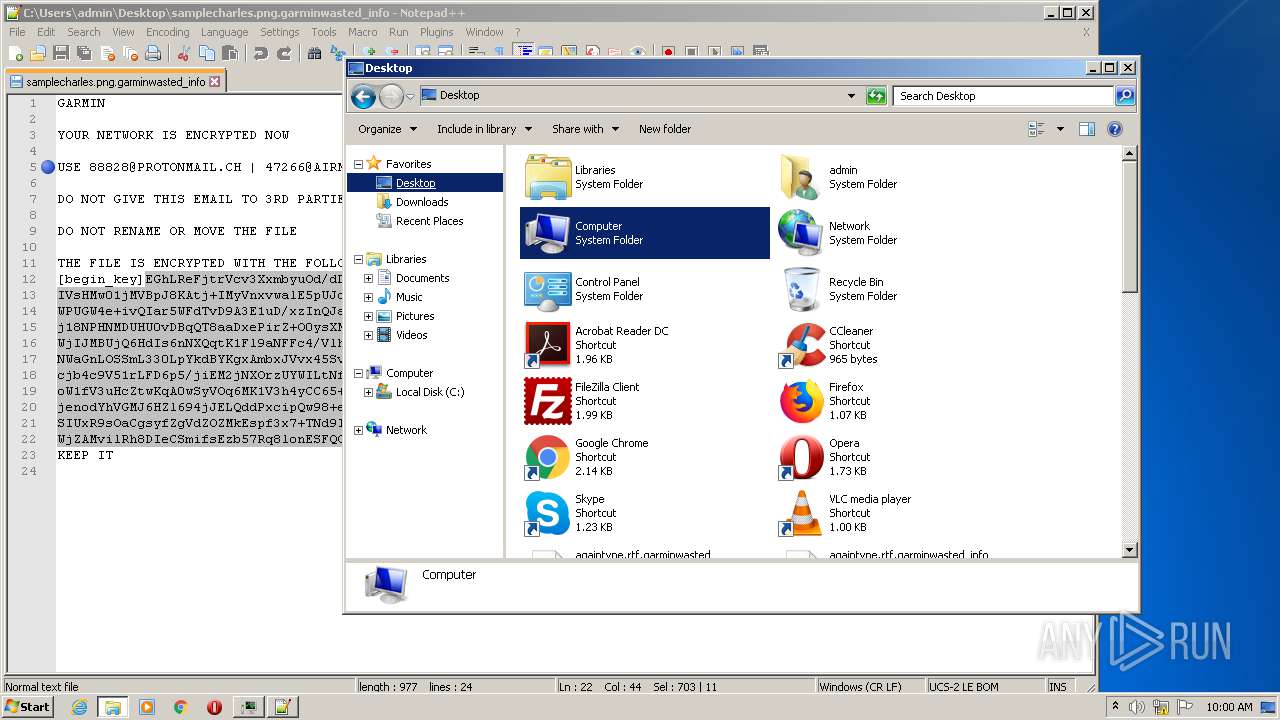This screenshot has width=1280, height=720.
Task: Toggle the Explorer preview pane button
Action: 1087,129
